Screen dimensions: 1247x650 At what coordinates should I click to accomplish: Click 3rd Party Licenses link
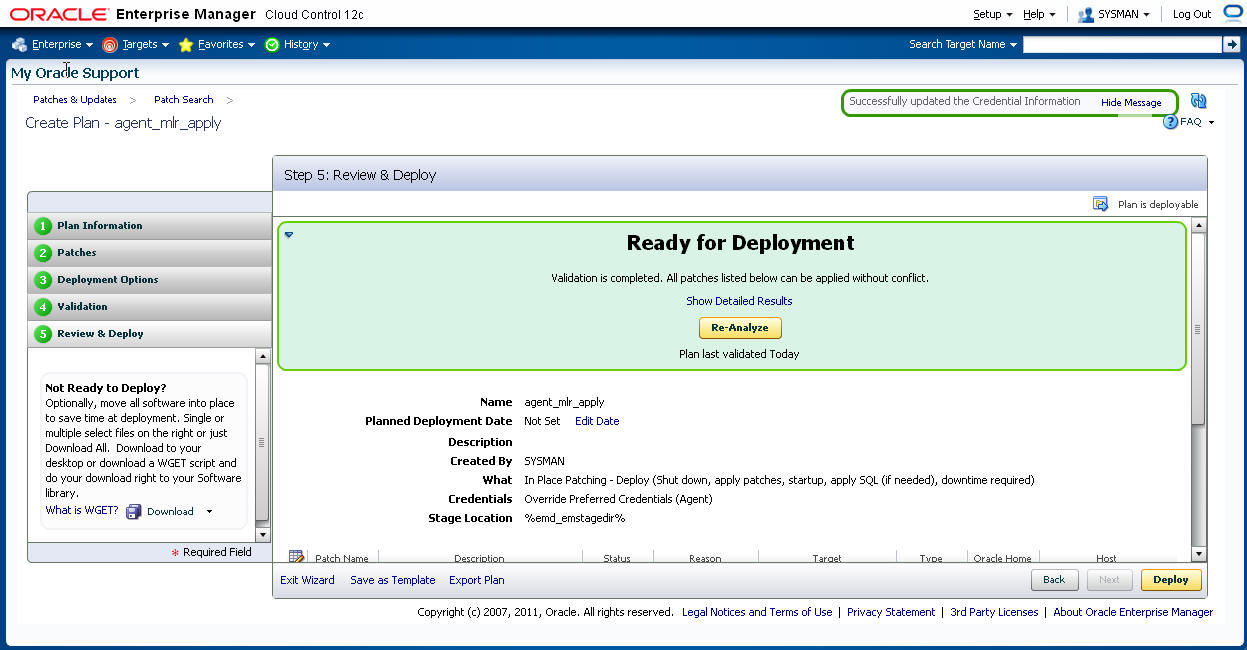994,612
